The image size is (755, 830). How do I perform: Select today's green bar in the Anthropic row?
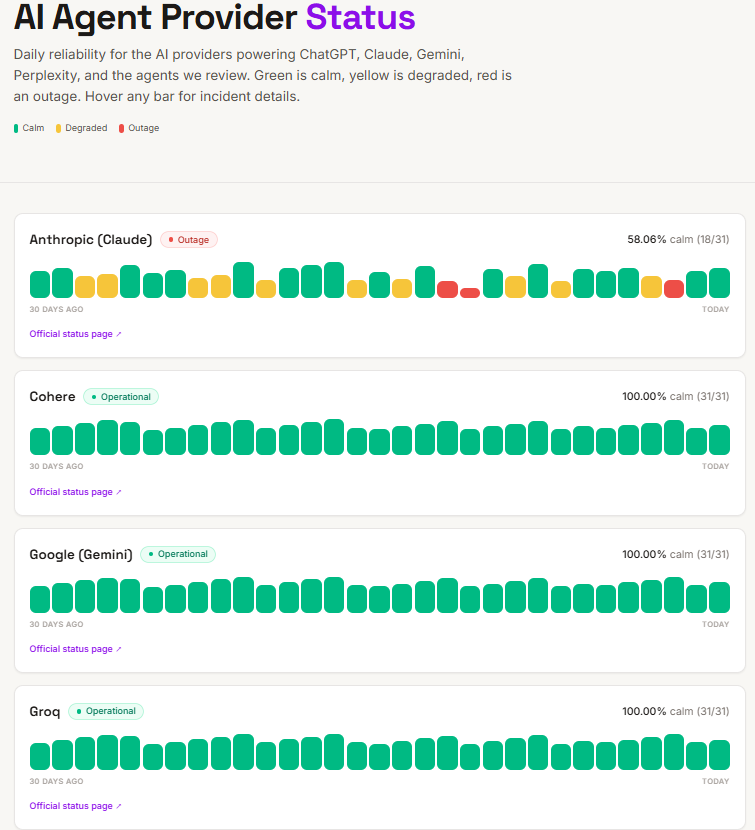point(720,283)
